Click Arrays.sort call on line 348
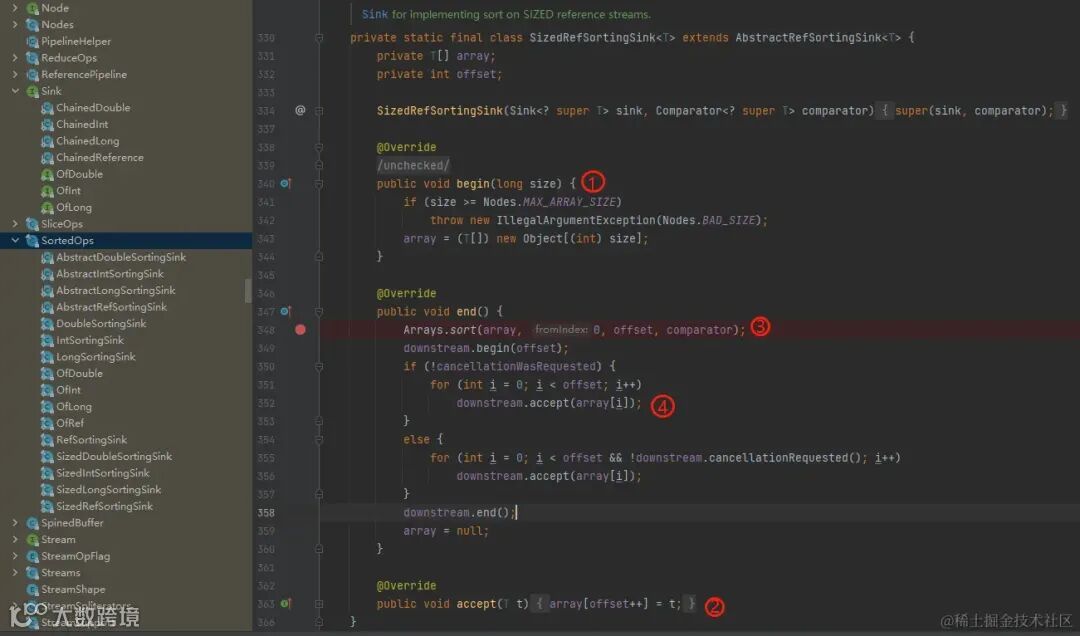1080x636 pixels. [441, 330]
